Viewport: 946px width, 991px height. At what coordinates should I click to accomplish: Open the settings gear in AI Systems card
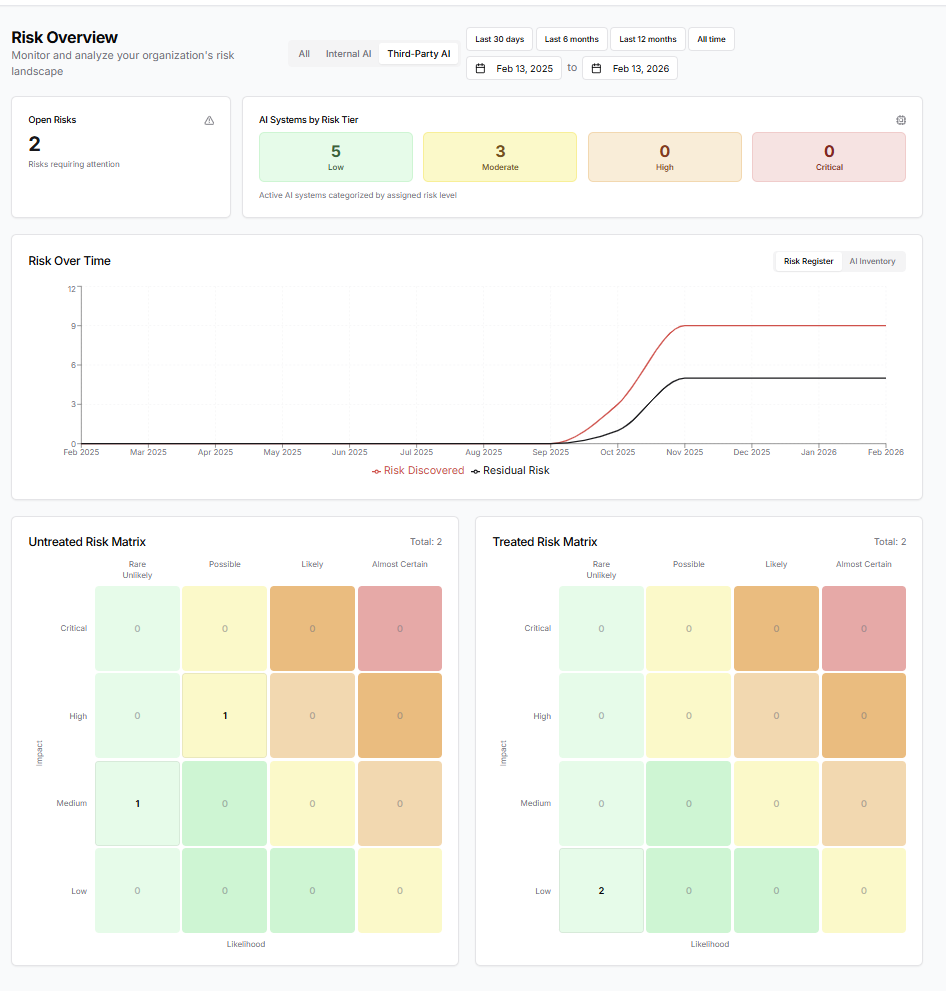click(901, 120)
